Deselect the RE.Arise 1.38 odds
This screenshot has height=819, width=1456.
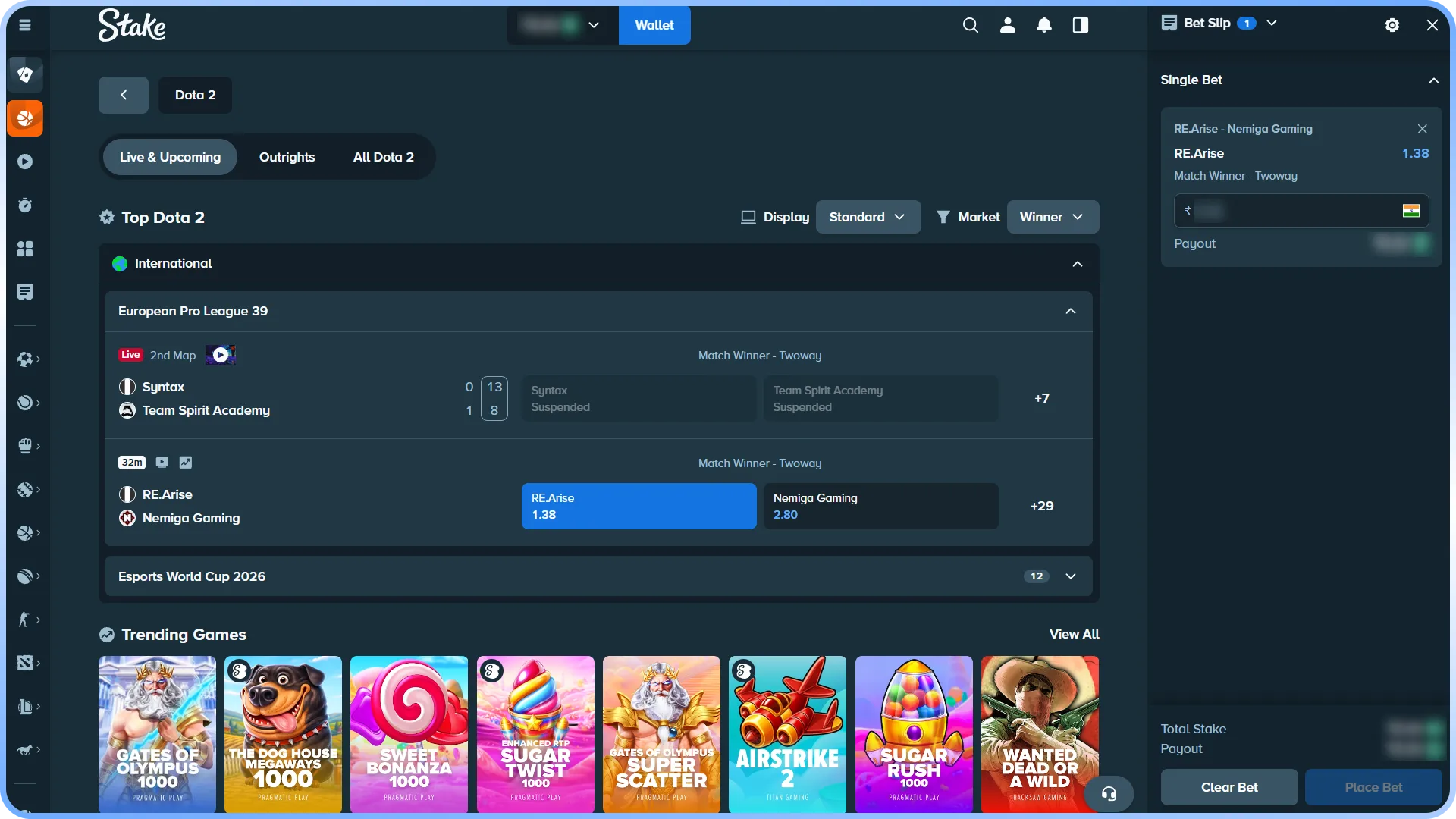coord(639,506)
